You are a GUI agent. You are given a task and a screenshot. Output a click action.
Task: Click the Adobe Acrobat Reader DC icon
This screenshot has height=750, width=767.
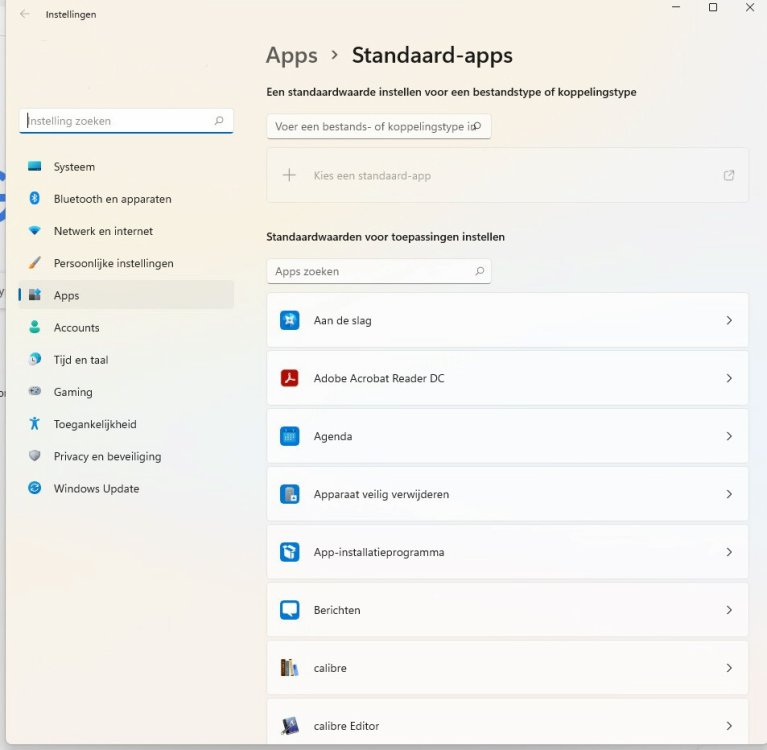tap(290, 378)
